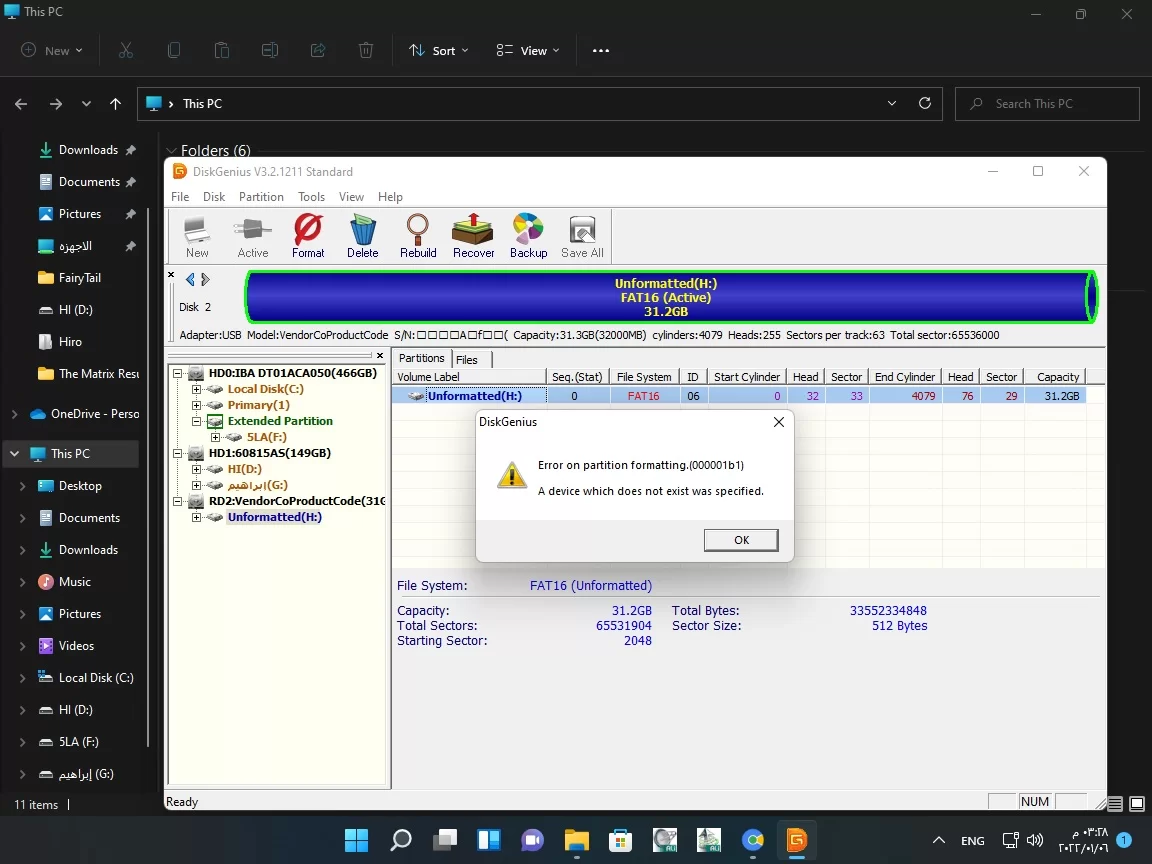Click DiskGenius icon in taskbar
Image resolution: width=1152 pixels, height=864 pixels.
797,840
